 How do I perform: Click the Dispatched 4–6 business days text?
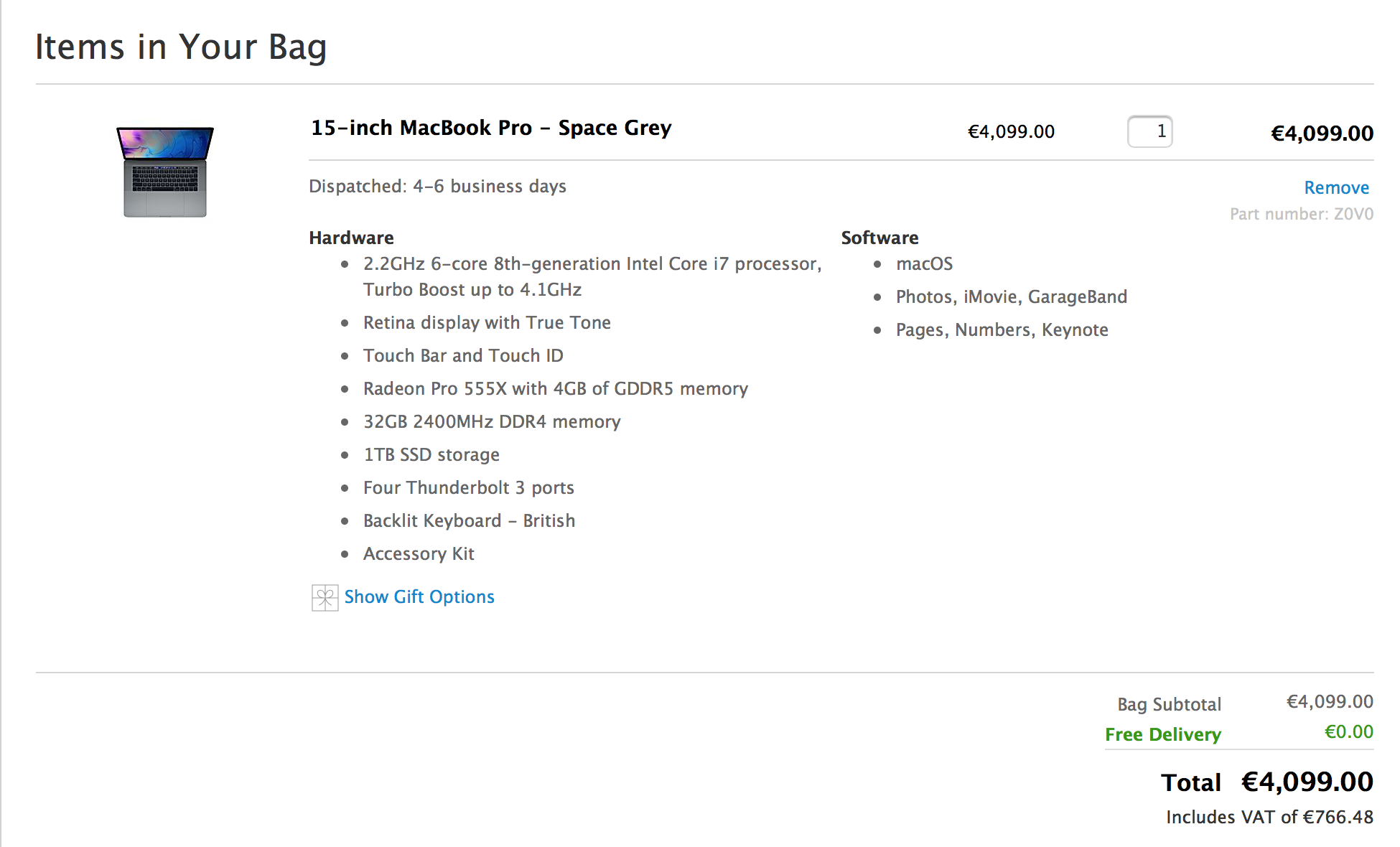437,187
